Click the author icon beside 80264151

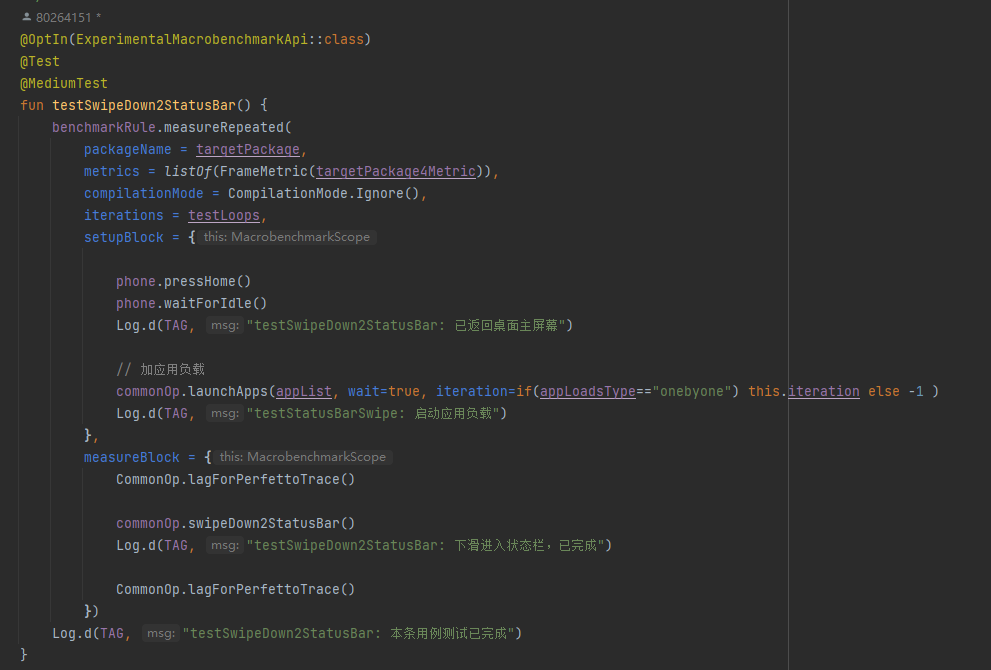click(26, 17)
